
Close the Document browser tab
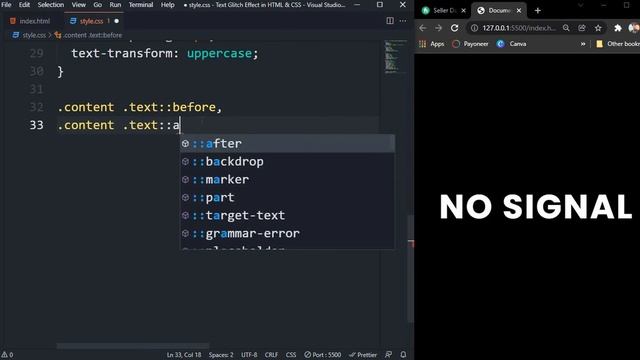point(519,11)
